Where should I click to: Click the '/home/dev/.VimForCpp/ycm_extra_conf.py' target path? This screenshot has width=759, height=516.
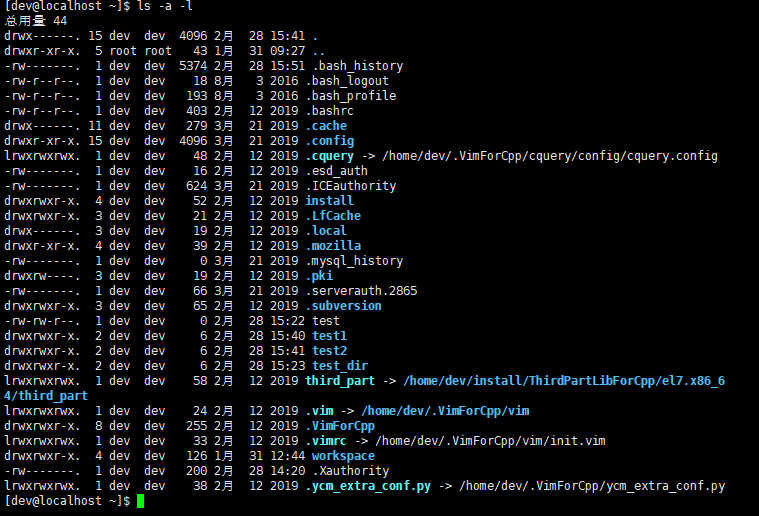tap(592, 486)
